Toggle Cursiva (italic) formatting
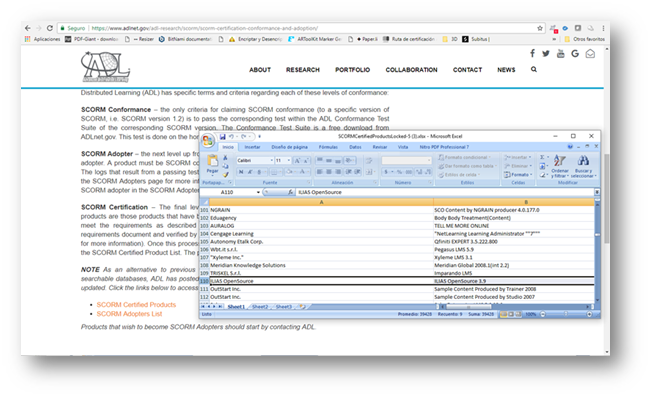Viewport: 652px width, 398px height. (x=250, y=172)
